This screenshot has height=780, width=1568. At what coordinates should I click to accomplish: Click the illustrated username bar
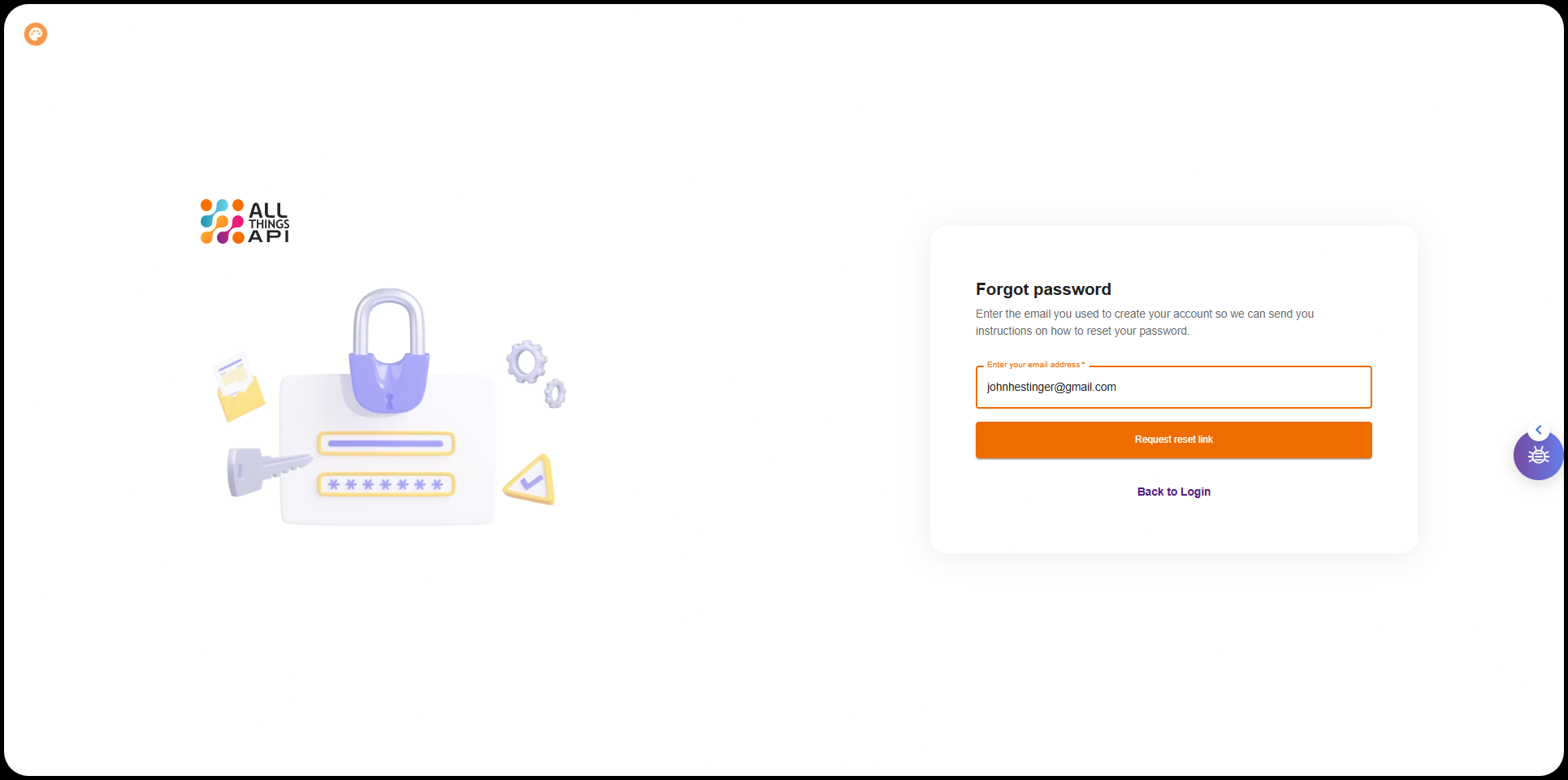pos(386,444)
